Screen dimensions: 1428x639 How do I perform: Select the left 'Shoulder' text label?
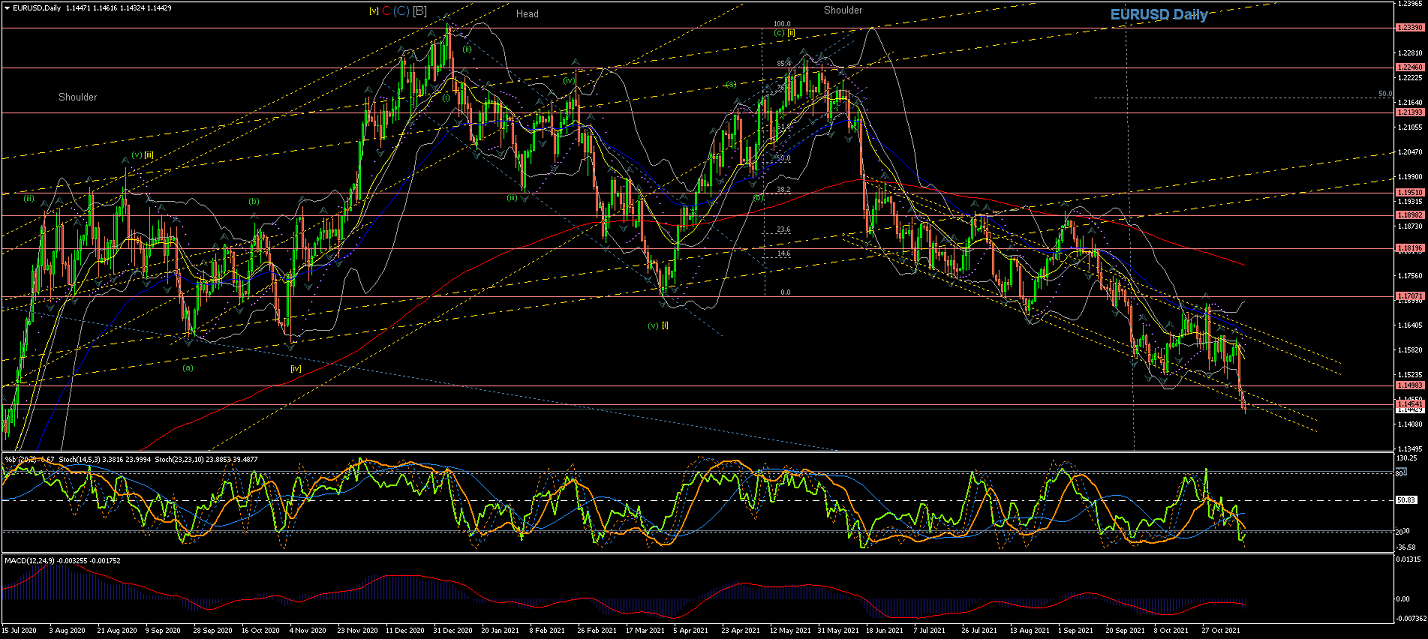tap(77, 97)
